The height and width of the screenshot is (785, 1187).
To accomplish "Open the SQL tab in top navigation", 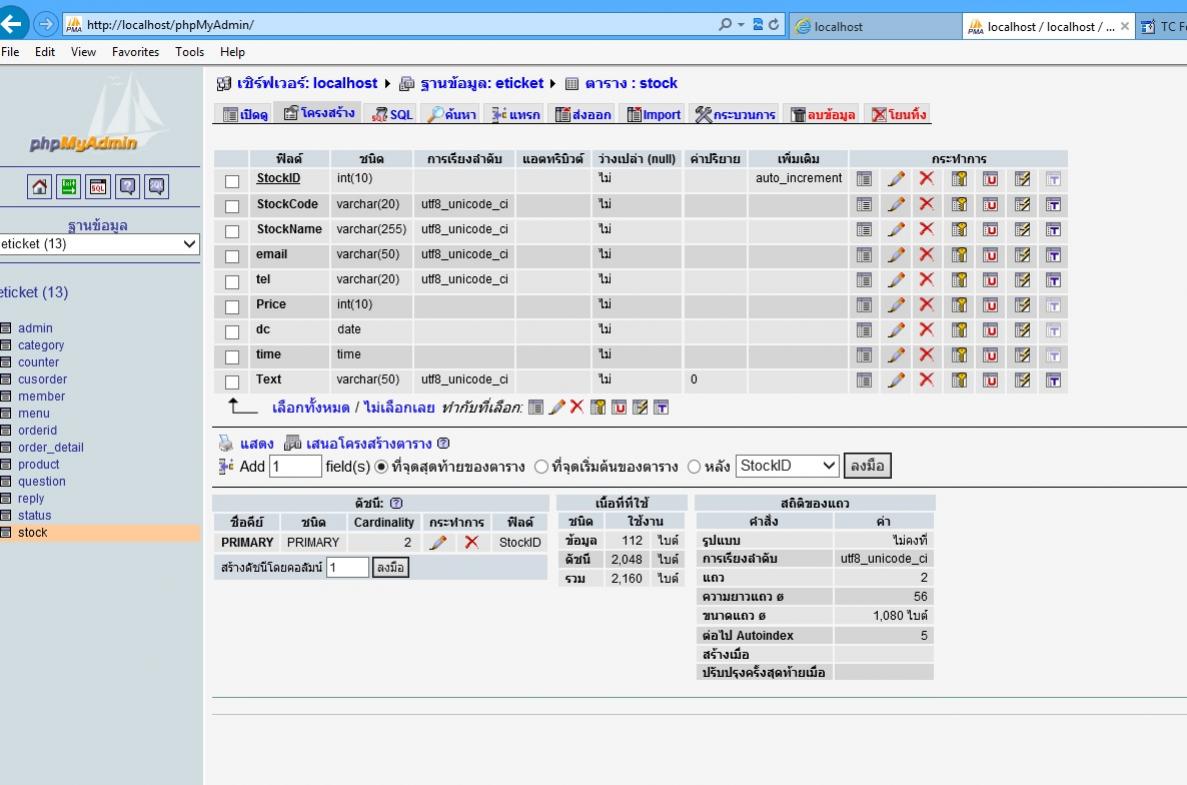I will coord(392,115).
